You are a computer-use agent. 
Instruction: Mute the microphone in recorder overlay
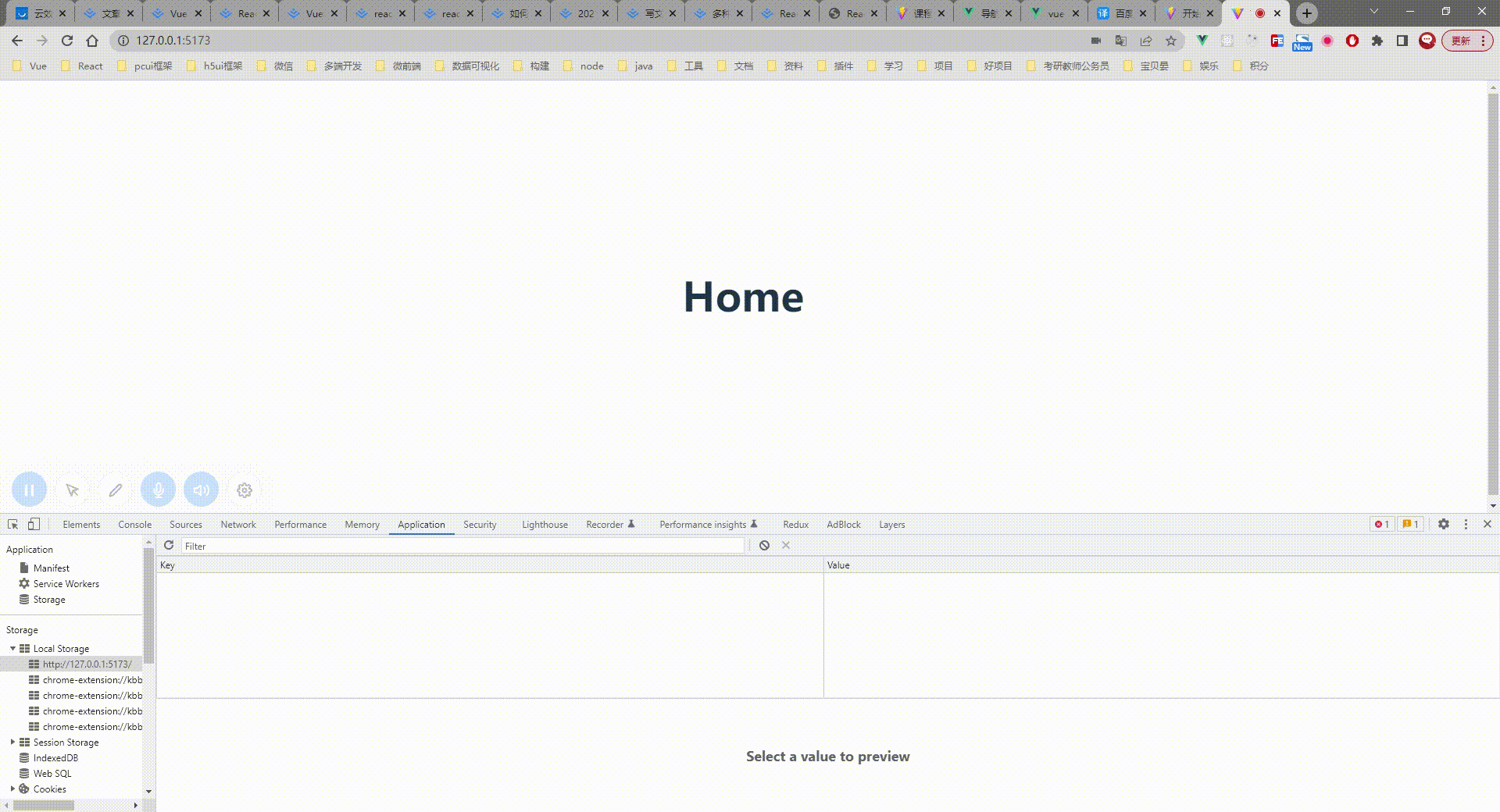(x=158, y=490)
